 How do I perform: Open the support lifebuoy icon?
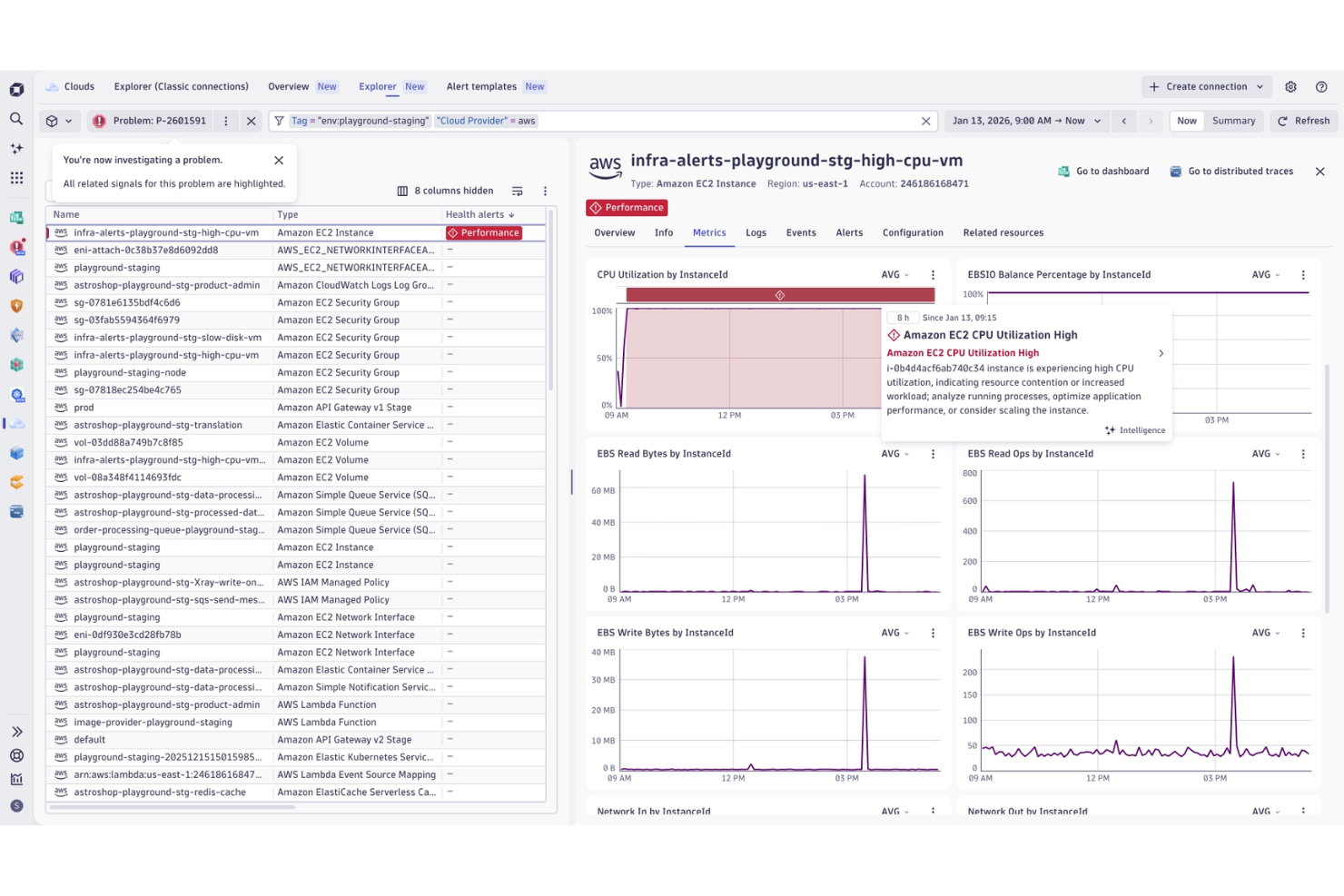(16, 755)
